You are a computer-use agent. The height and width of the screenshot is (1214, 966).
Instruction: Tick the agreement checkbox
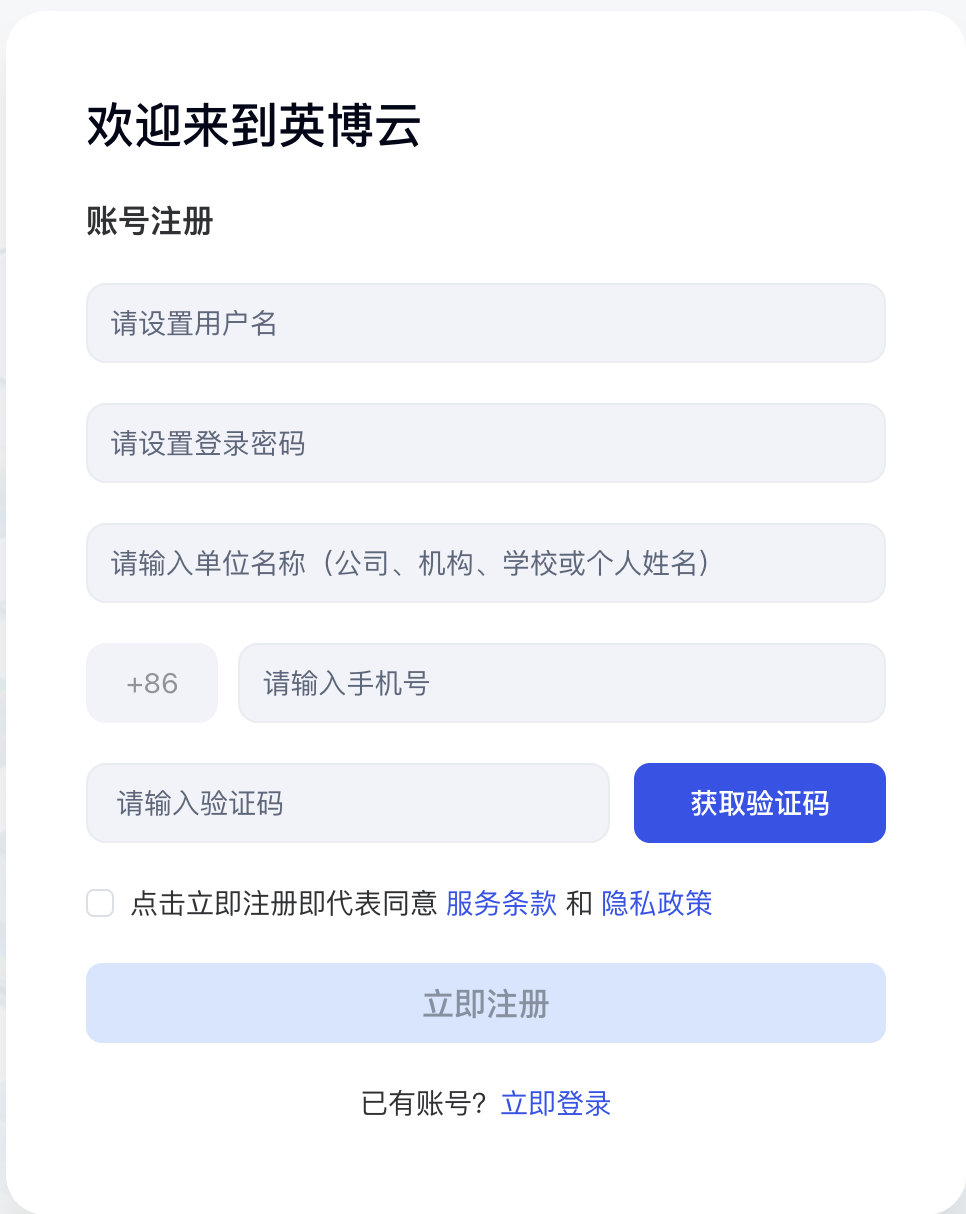coord(100,904)
